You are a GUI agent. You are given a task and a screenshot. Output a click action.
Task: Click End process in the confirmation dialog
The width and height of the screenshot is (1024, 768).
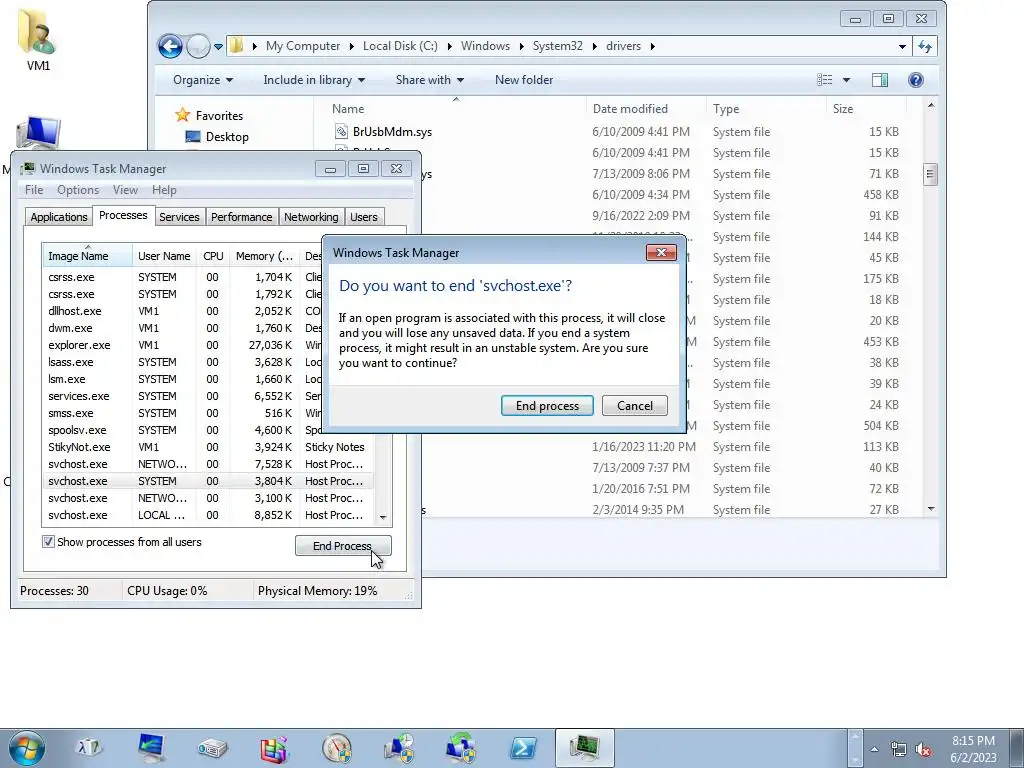tap(547, 406)
